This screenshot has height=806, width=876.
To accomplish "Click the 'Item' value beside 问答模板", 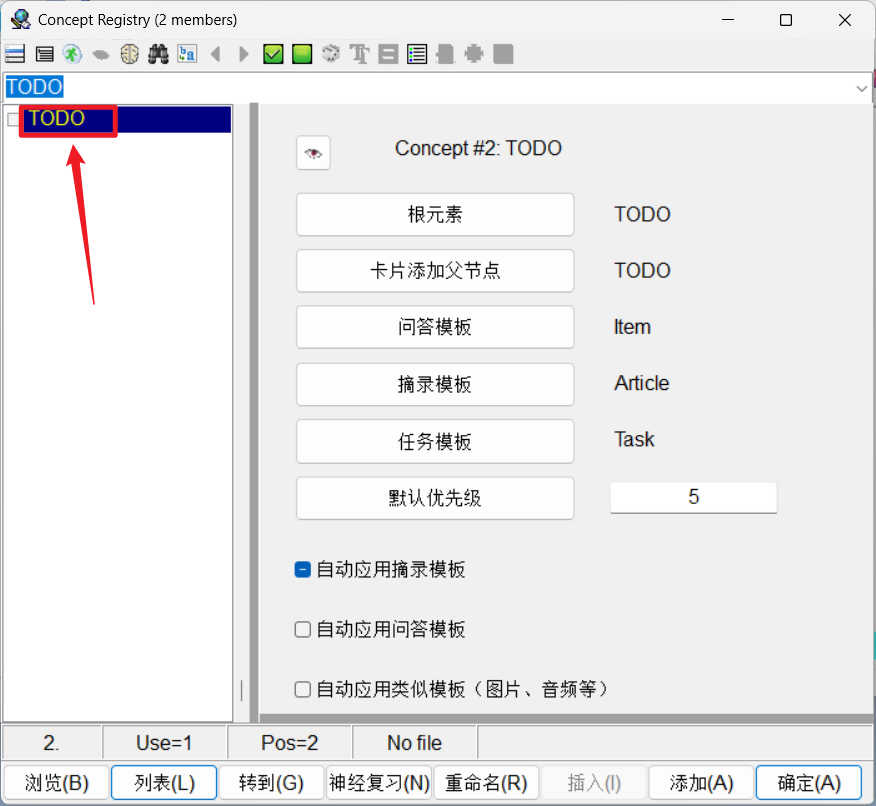I will [632, 327].
